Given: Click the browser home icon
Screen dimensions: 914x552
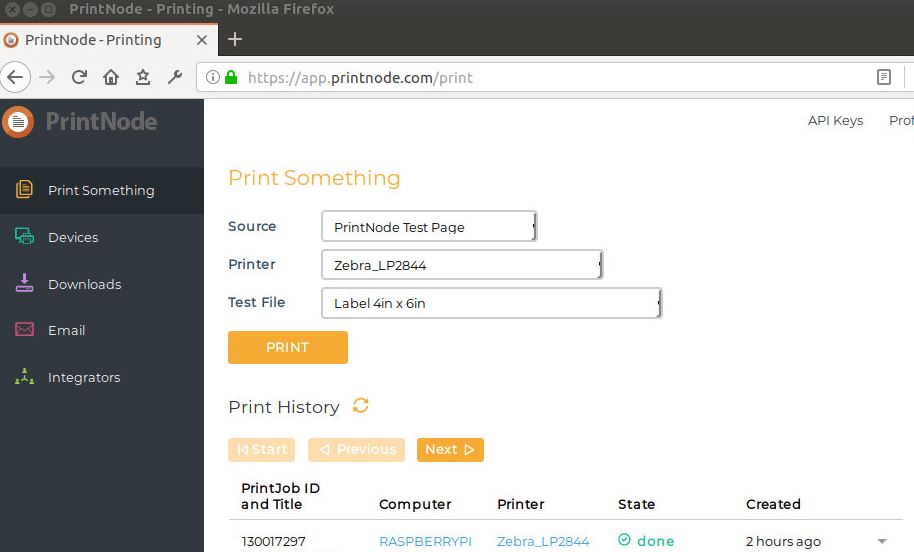Looking at the screenshot, I should tap(111, 77).
